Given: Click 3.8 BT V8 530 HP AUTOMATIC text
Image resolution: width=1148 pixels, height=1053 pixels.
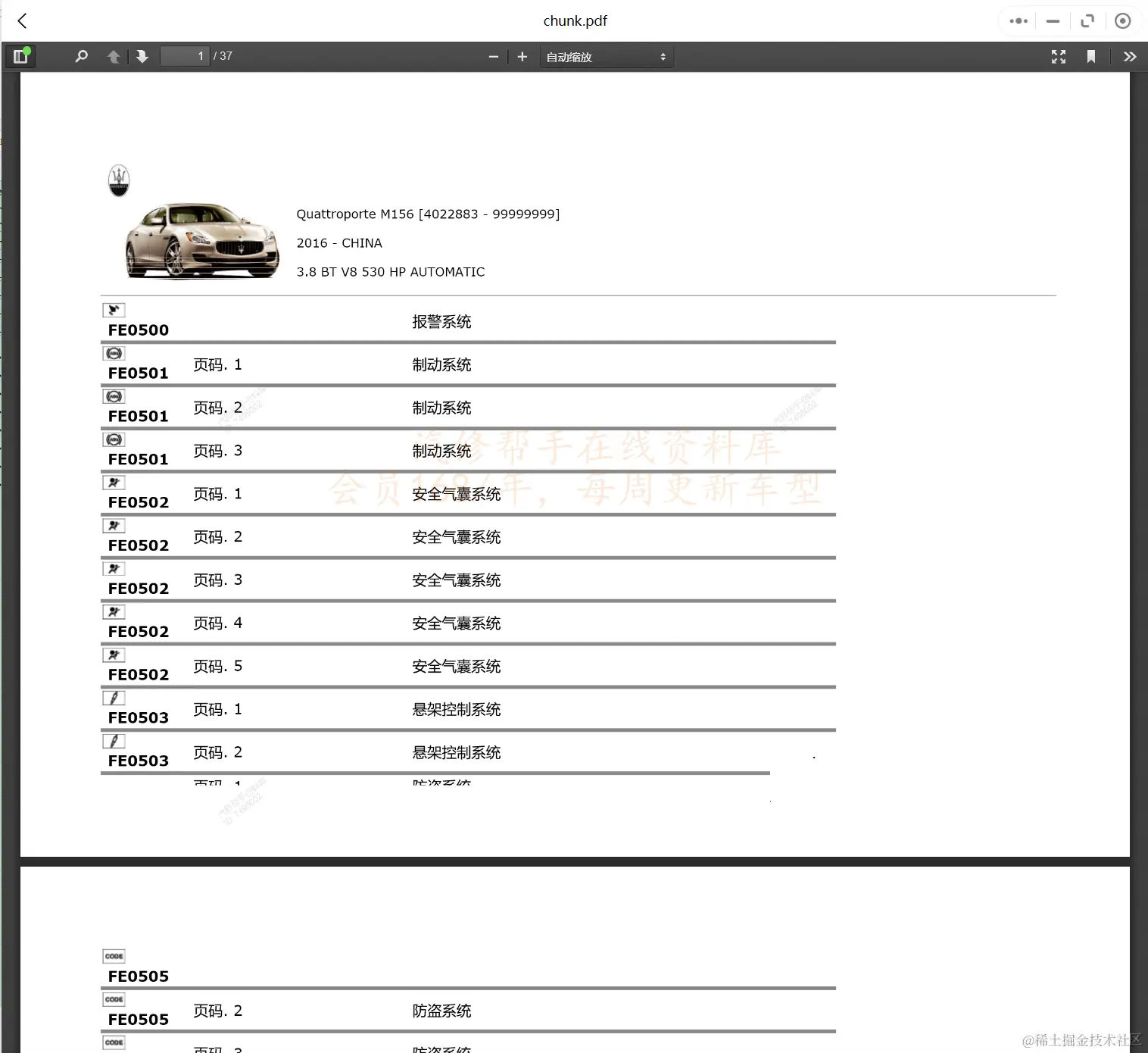Looking at the screenshot, I should coord(391,272).
